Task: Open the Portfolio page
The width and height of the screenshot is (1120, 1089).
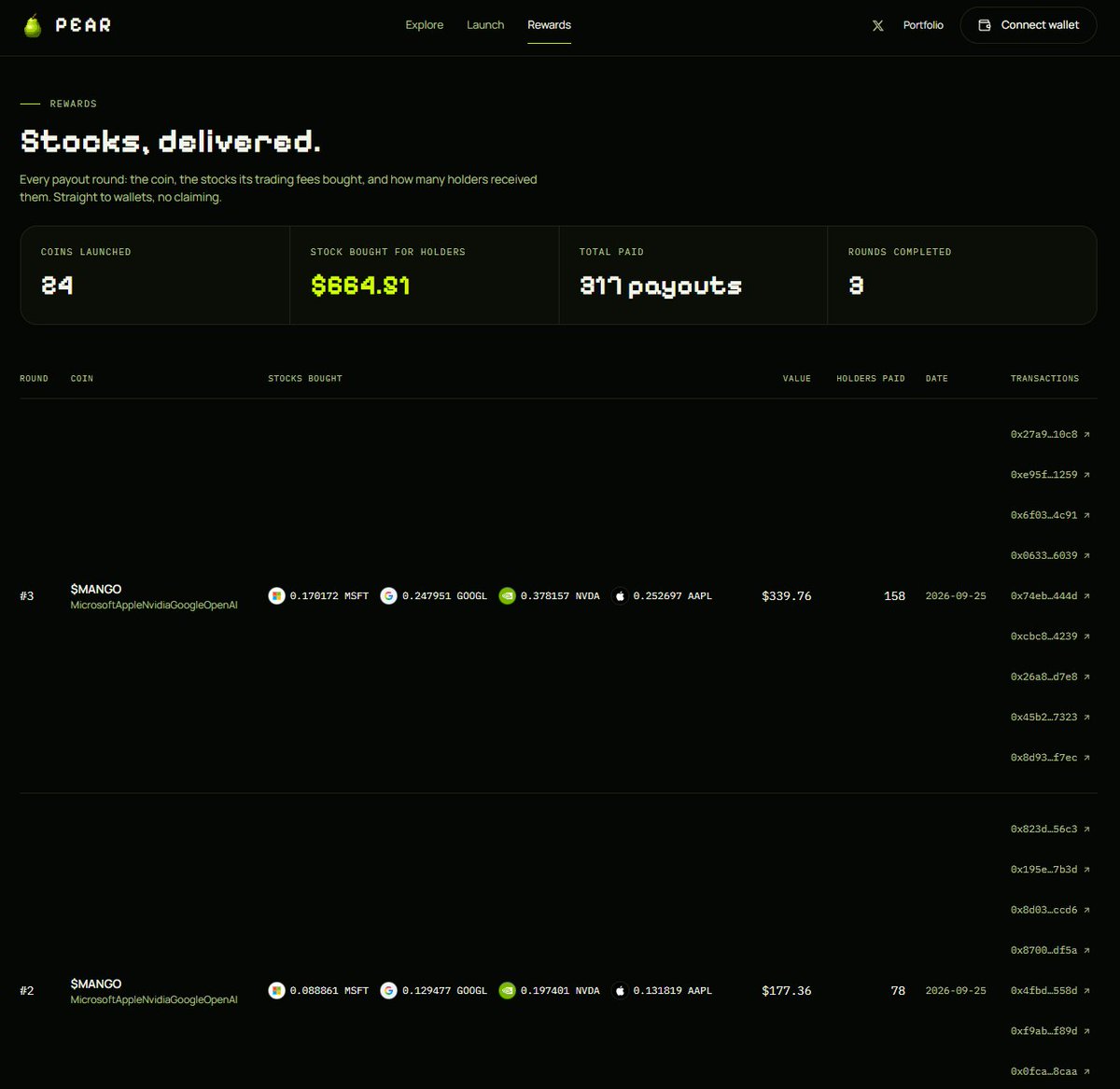Action: (923, 25)
